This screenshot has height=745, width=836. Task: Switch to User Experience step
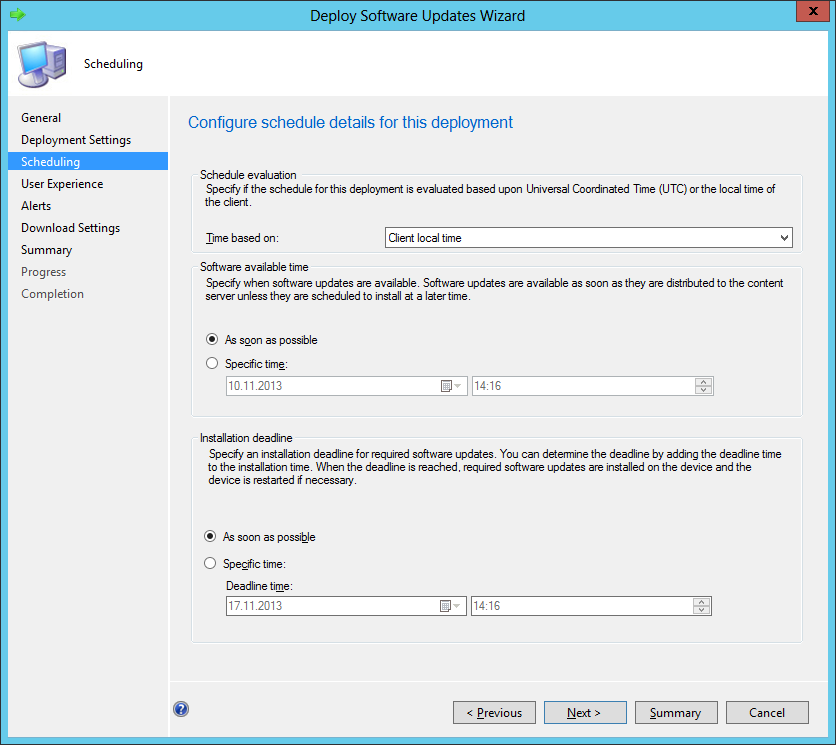pyautogui.click(x=62, y=184)
